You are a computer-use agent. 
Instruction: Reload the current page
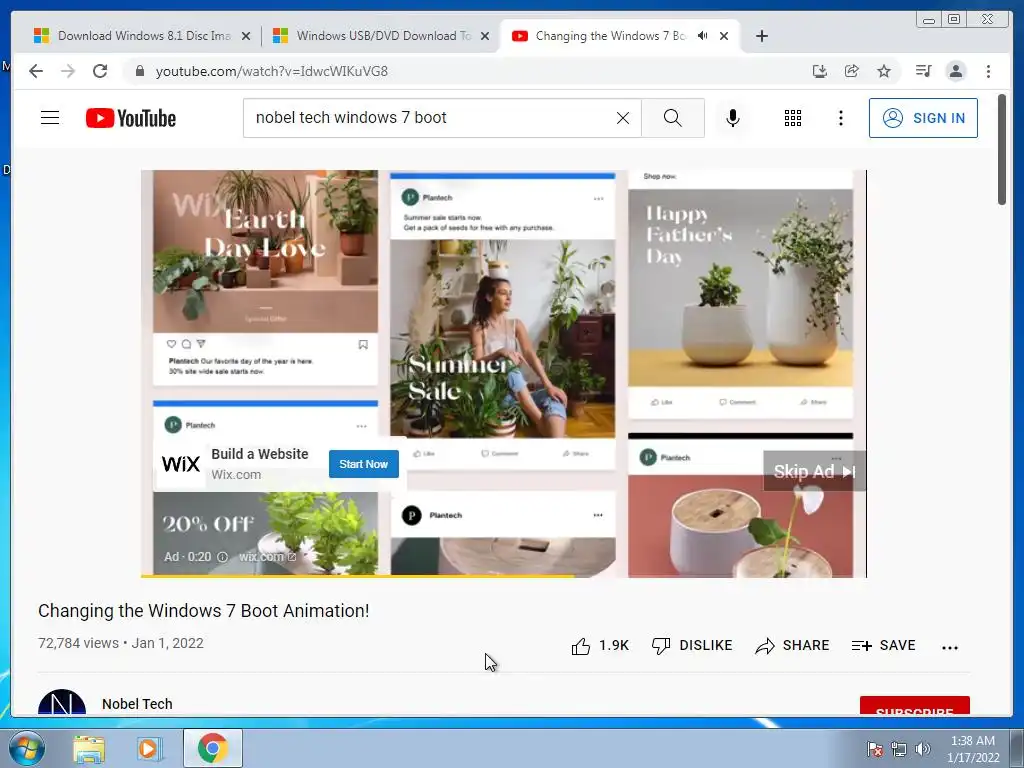tap(100, 71)
